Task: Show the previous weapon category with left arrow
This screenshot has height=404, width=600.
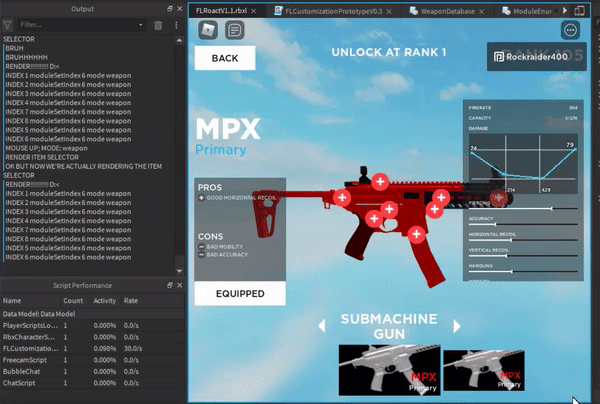Action: click(x=322, y=326)
